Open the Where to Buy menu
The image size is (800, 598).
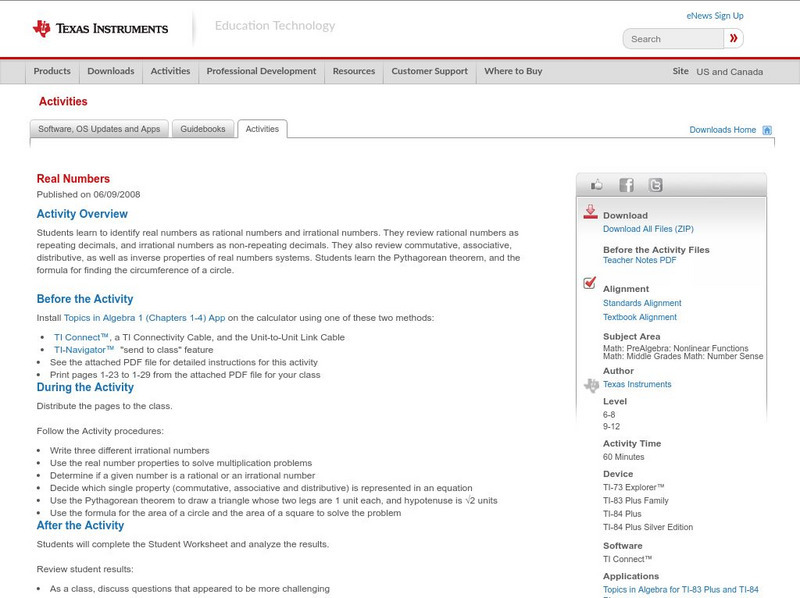513,71
